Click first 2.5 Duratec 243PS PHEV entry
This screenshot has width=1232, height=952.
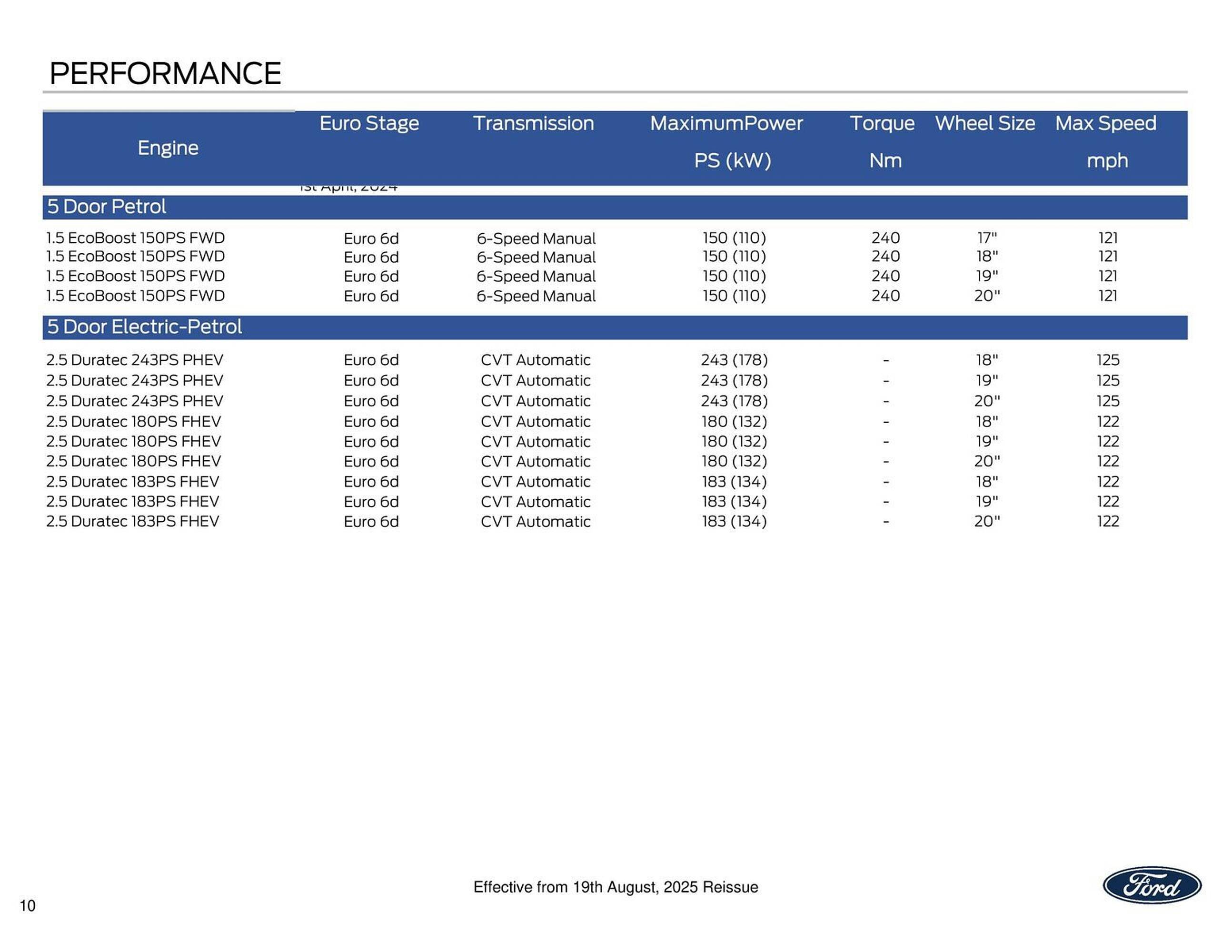(134, 360)
